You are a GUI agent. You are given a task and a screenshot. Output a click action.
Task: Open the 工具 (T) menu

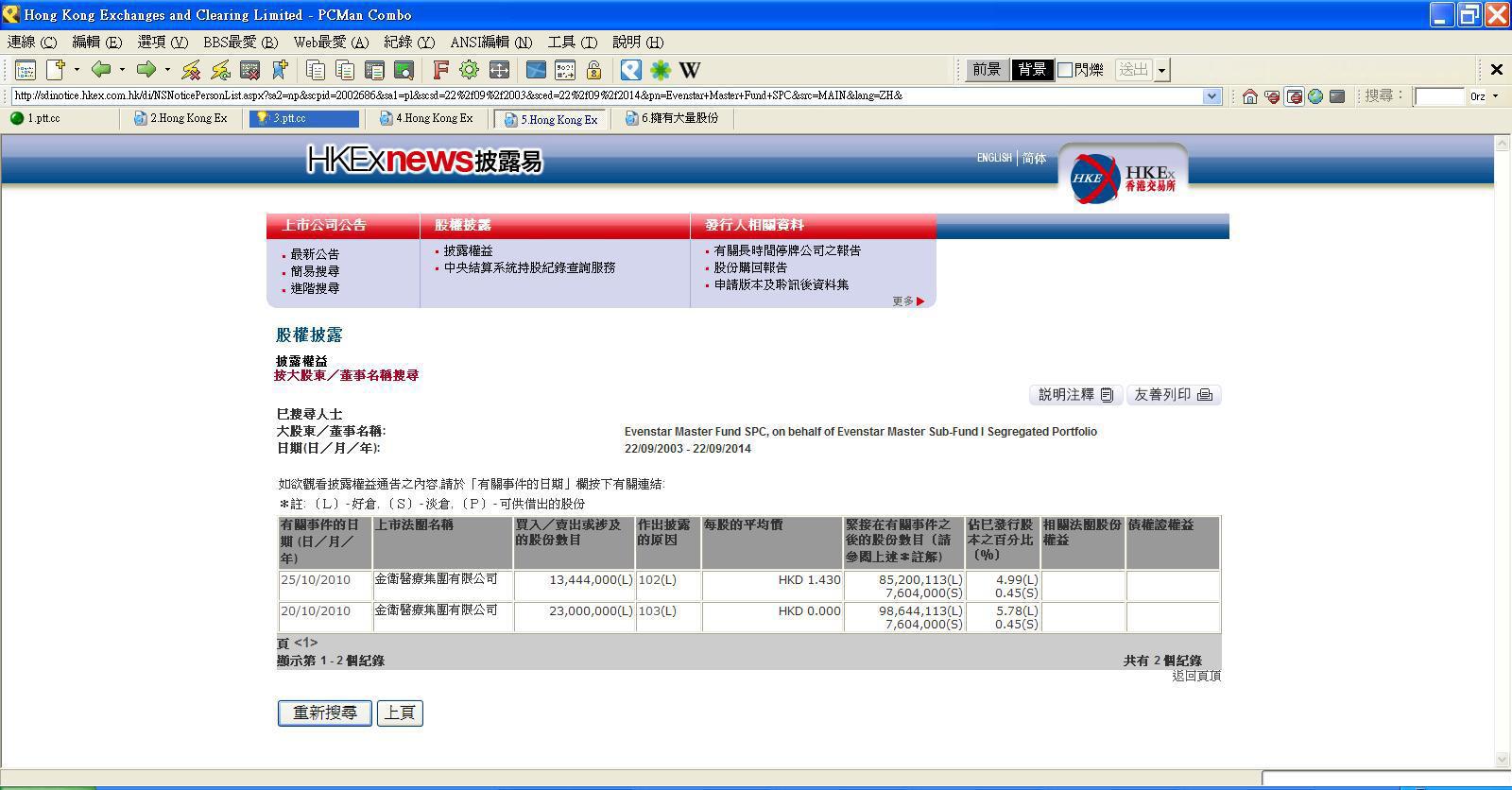(x=572, y=42)
